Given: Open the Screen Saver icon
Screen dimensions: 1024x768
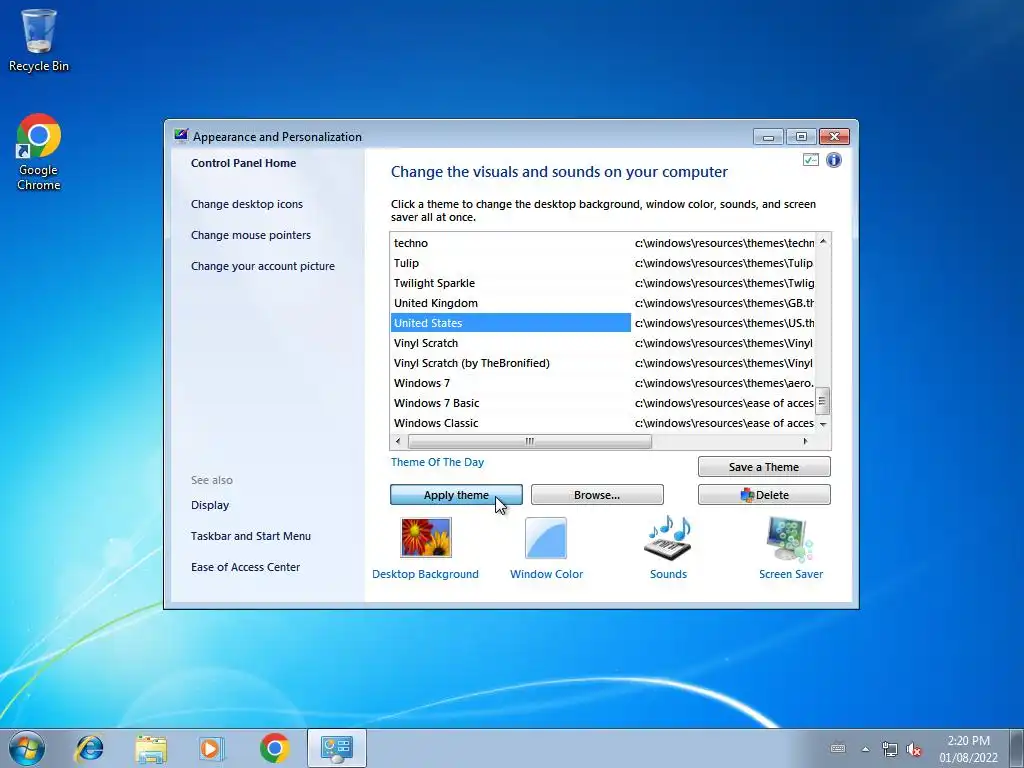Looking at the screenshot, I should click(790, 539).
